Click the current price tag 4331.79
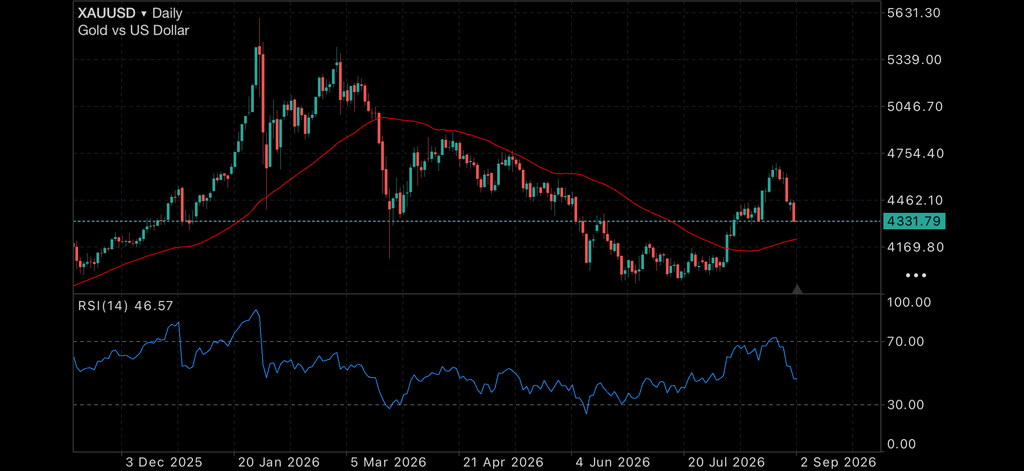 tap(914, 221)
